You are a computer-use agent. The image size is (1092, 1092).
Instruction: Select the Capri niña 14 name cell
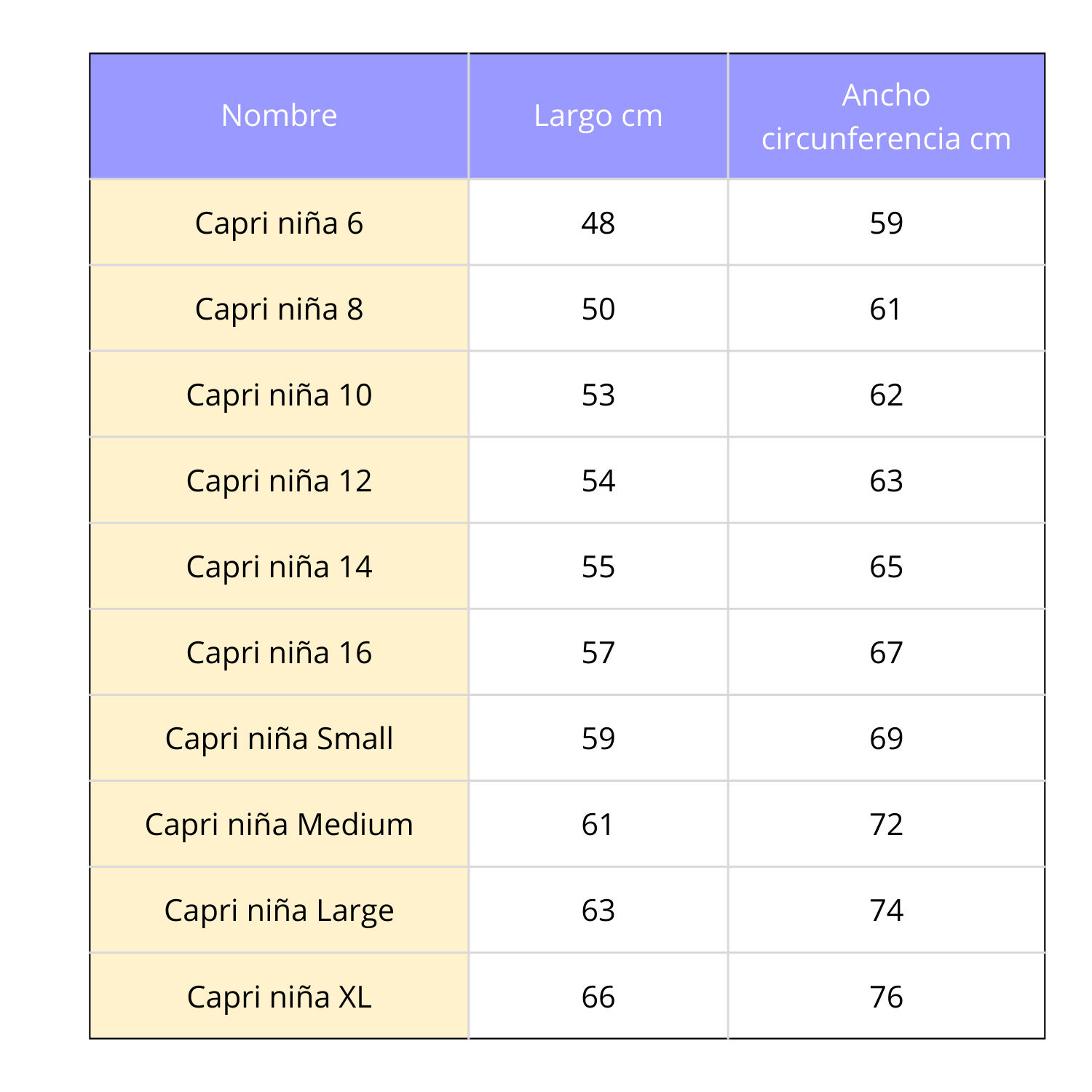[x=279, y=566]
